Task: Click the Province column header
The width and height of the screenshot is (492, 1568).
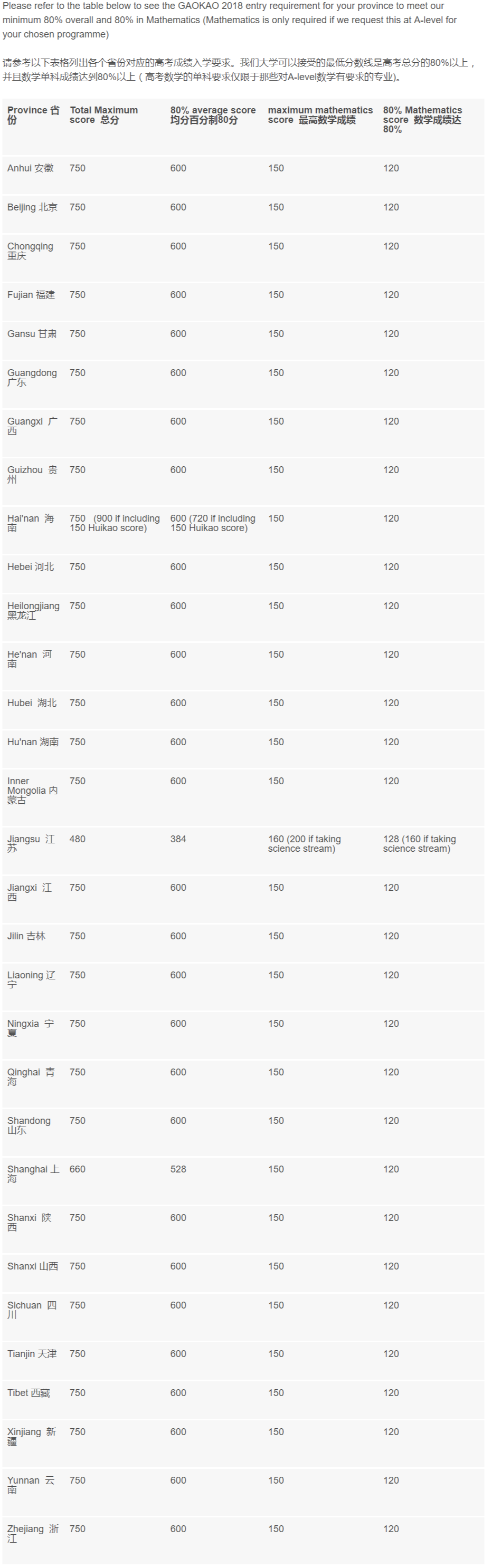Action: pos(33,115)
